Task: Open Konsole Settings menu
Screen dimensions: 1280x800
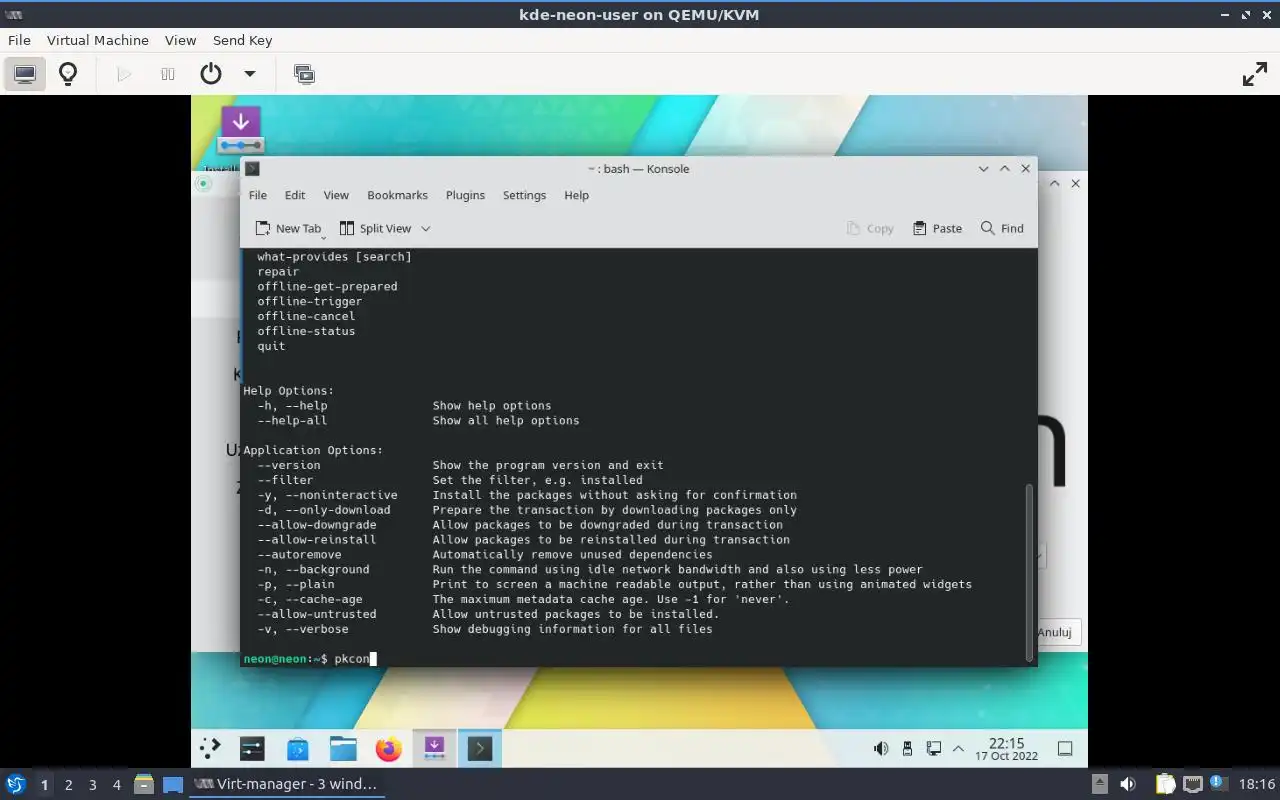Action: [x=524, y=195]
